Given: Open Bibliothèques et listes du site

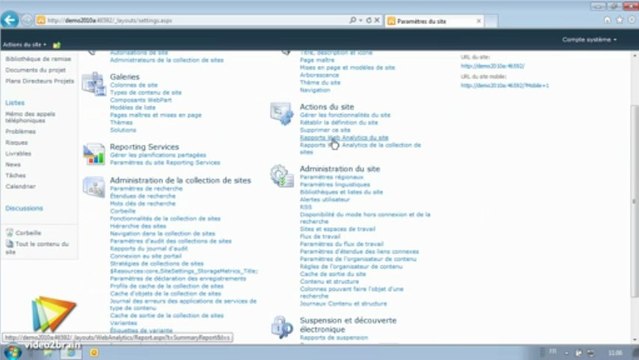Looking at the screenshot, I should tap(341, 192).
